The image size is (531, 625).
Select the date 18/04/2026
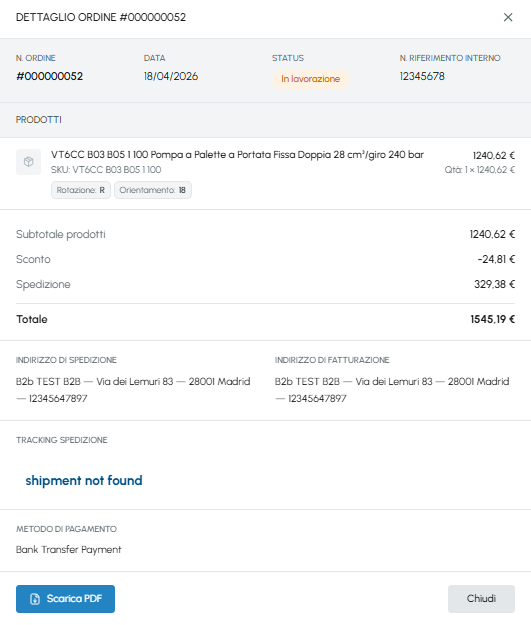tap(171, 76)
